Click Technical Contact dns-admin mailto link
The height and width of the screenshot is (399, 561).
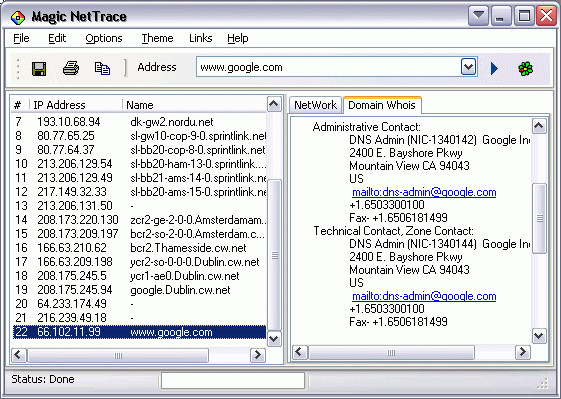tap(424, 296)
